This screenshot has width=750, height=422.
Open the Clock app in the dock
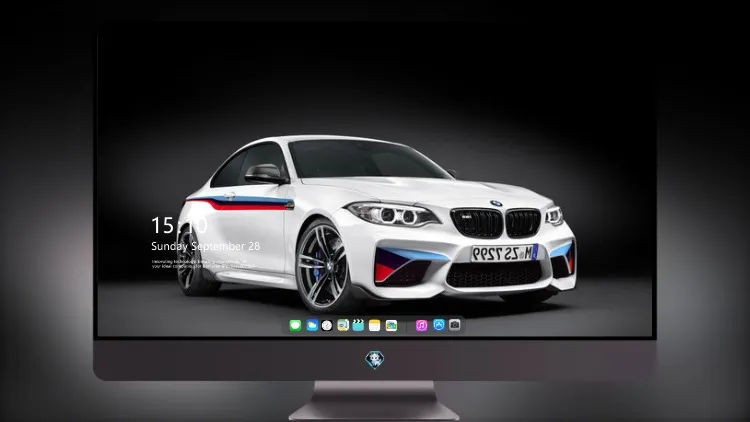point(327,325)
